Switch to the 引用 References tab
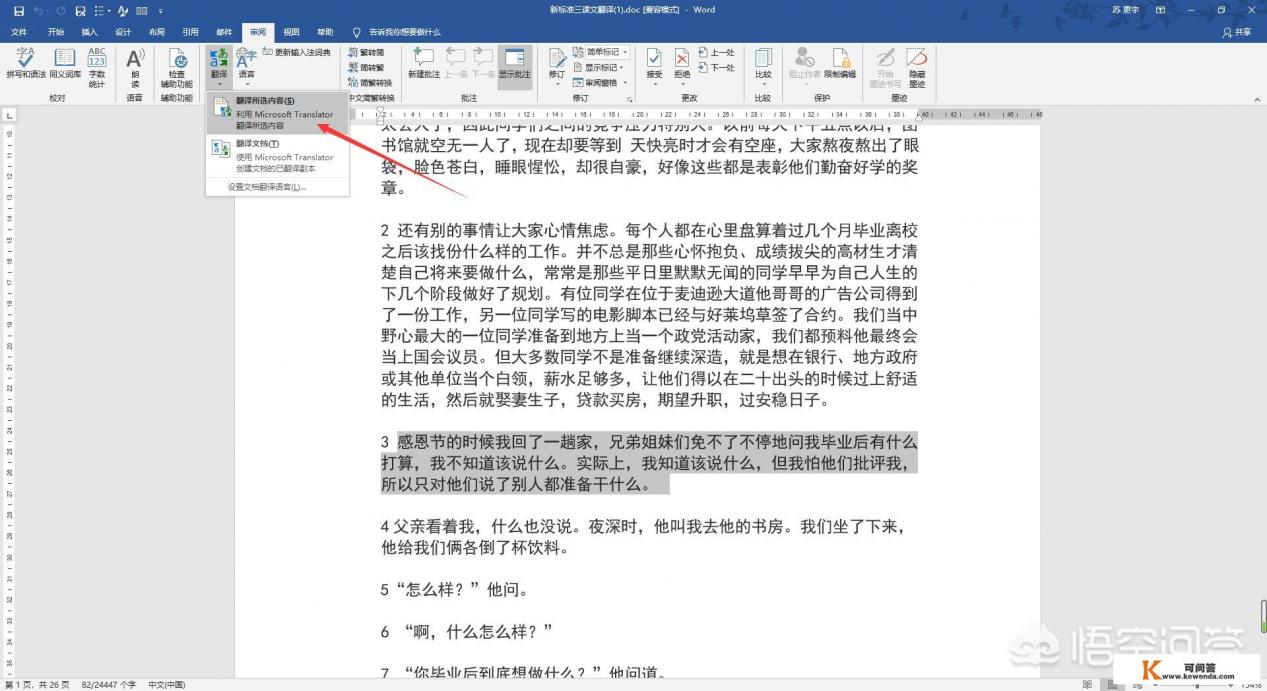 (190, 32)
